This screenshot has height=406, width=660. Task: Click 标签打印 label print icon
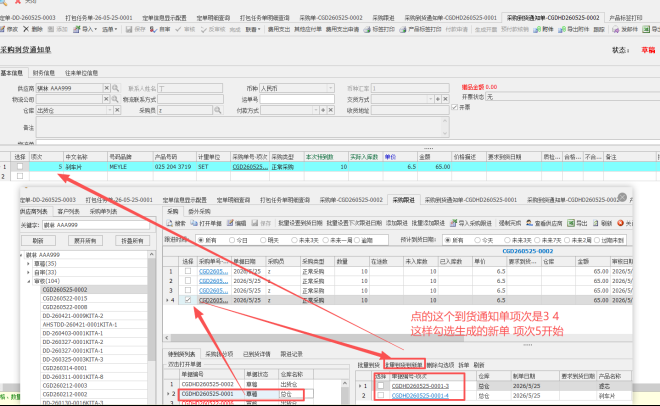click(367, 29)
